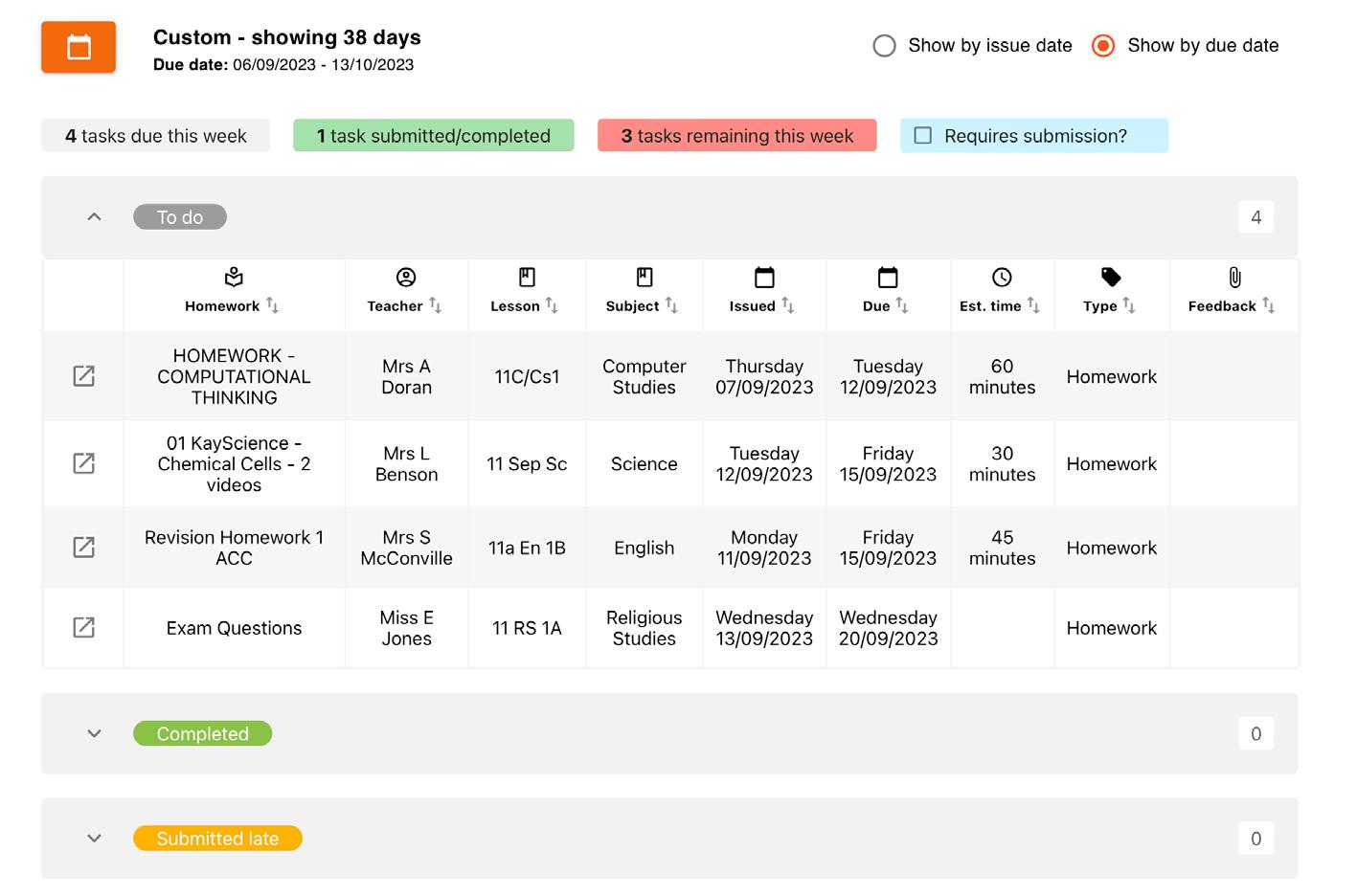Screen dimensions: 1357x896
Task: Sort by Est. time column arrows
Action: tap(1033, 305)
